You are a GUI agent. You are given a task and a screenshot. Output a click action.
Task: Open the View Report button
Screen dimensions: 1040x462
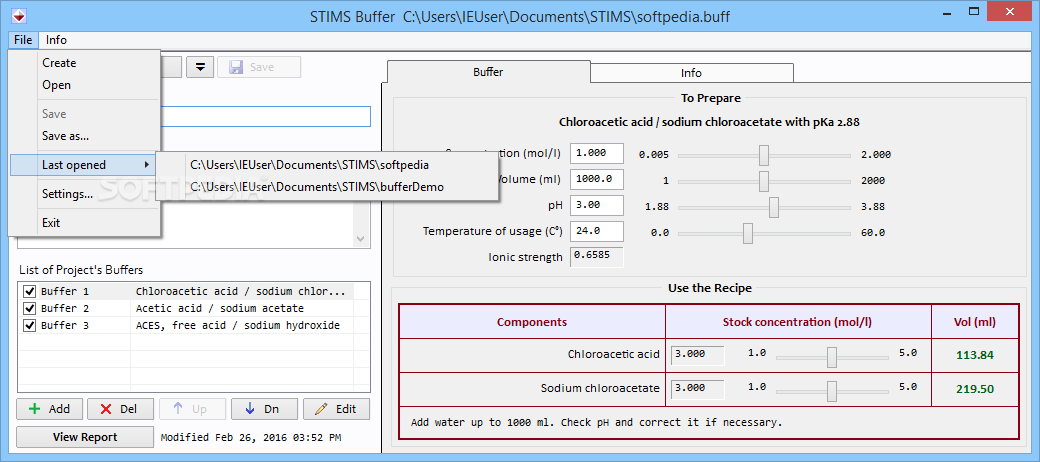click(x=85, y=437)
